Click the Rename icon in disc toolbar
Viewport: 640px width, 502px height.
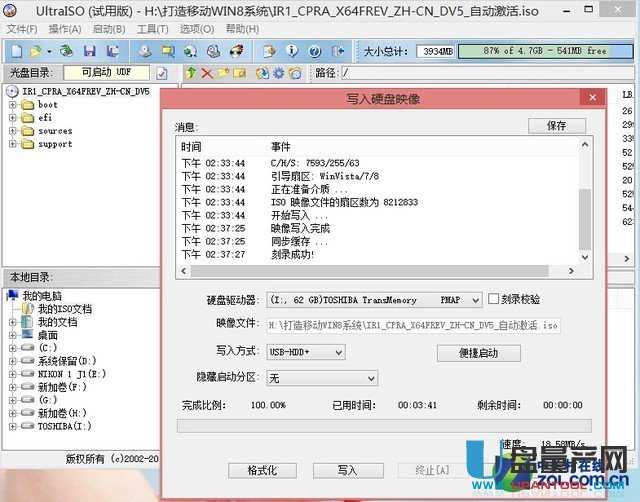(240, 73)
